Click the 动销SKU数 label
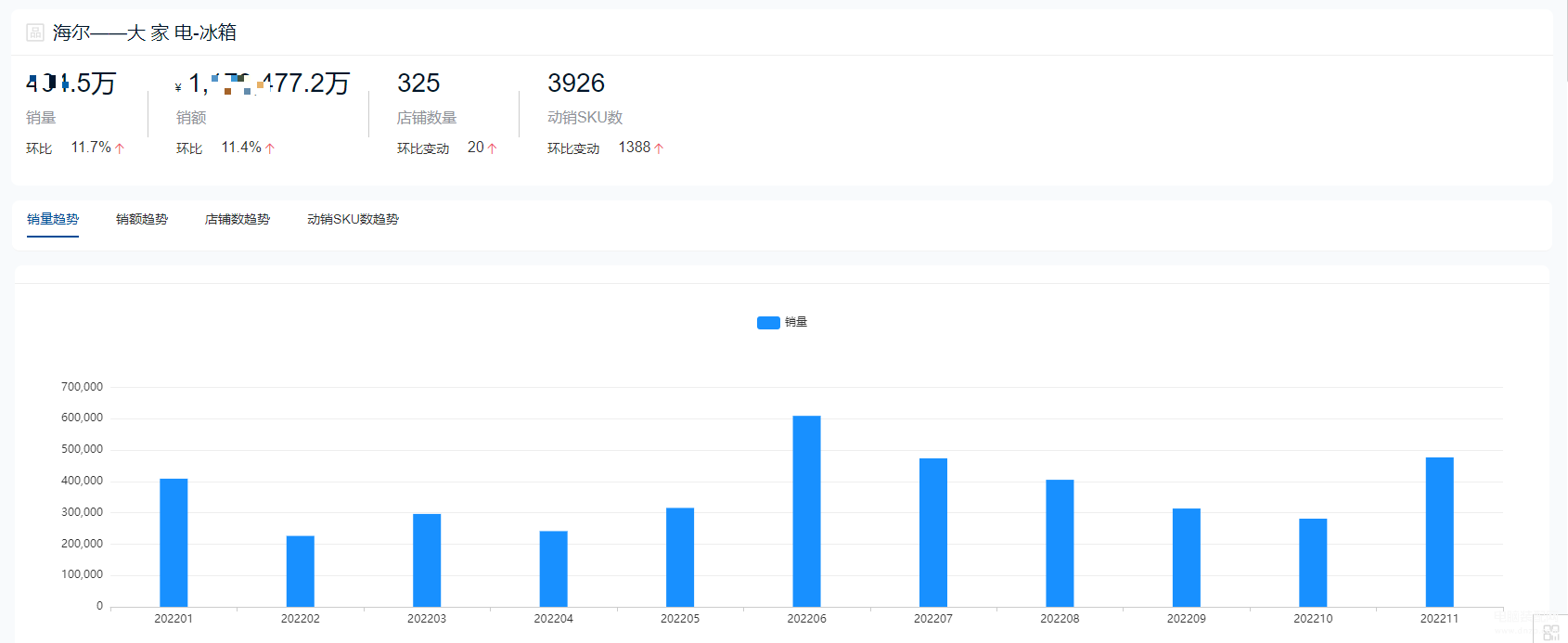 585,118
